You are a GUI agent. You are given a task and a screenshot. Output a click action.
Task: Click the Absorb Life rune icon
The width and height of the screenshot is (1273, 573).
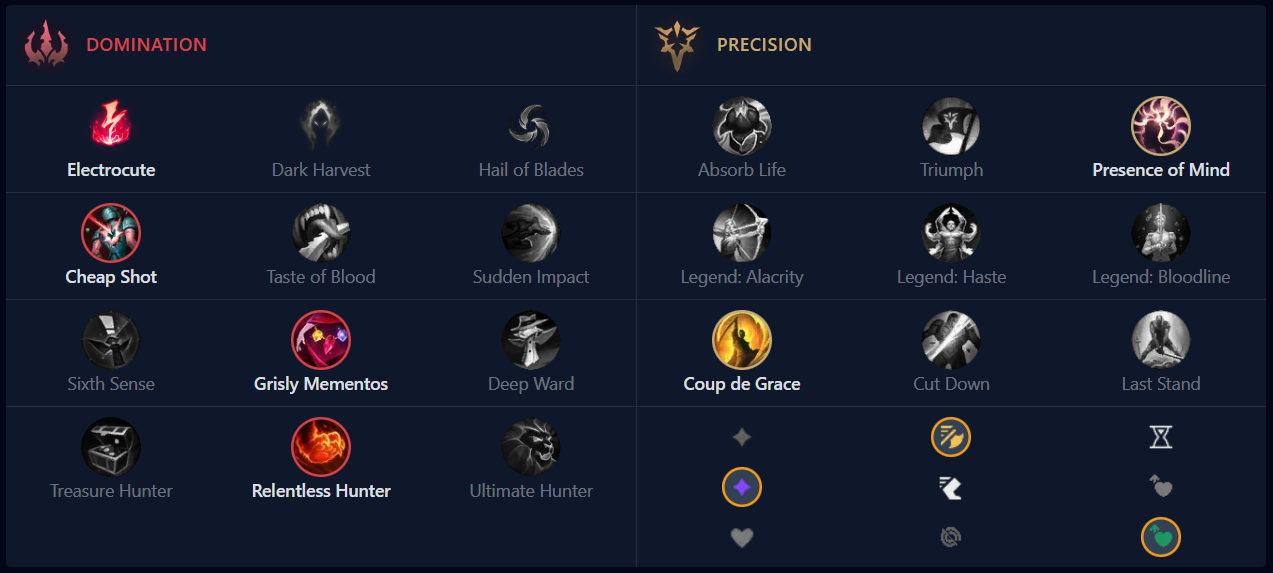(x=742, y=125)
